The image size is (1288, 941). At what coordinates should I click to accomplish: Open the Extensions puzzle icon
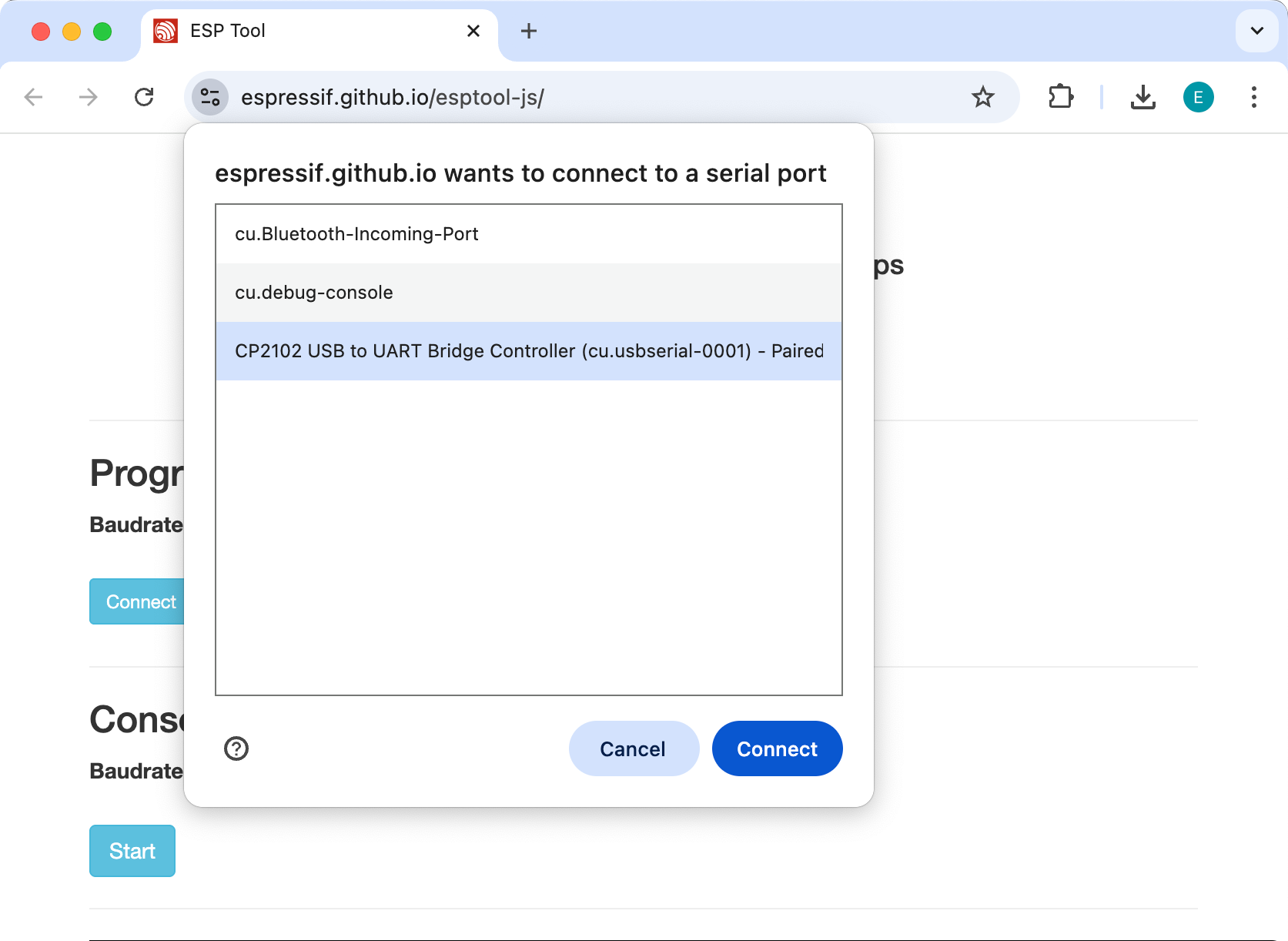click(1061, 97)
